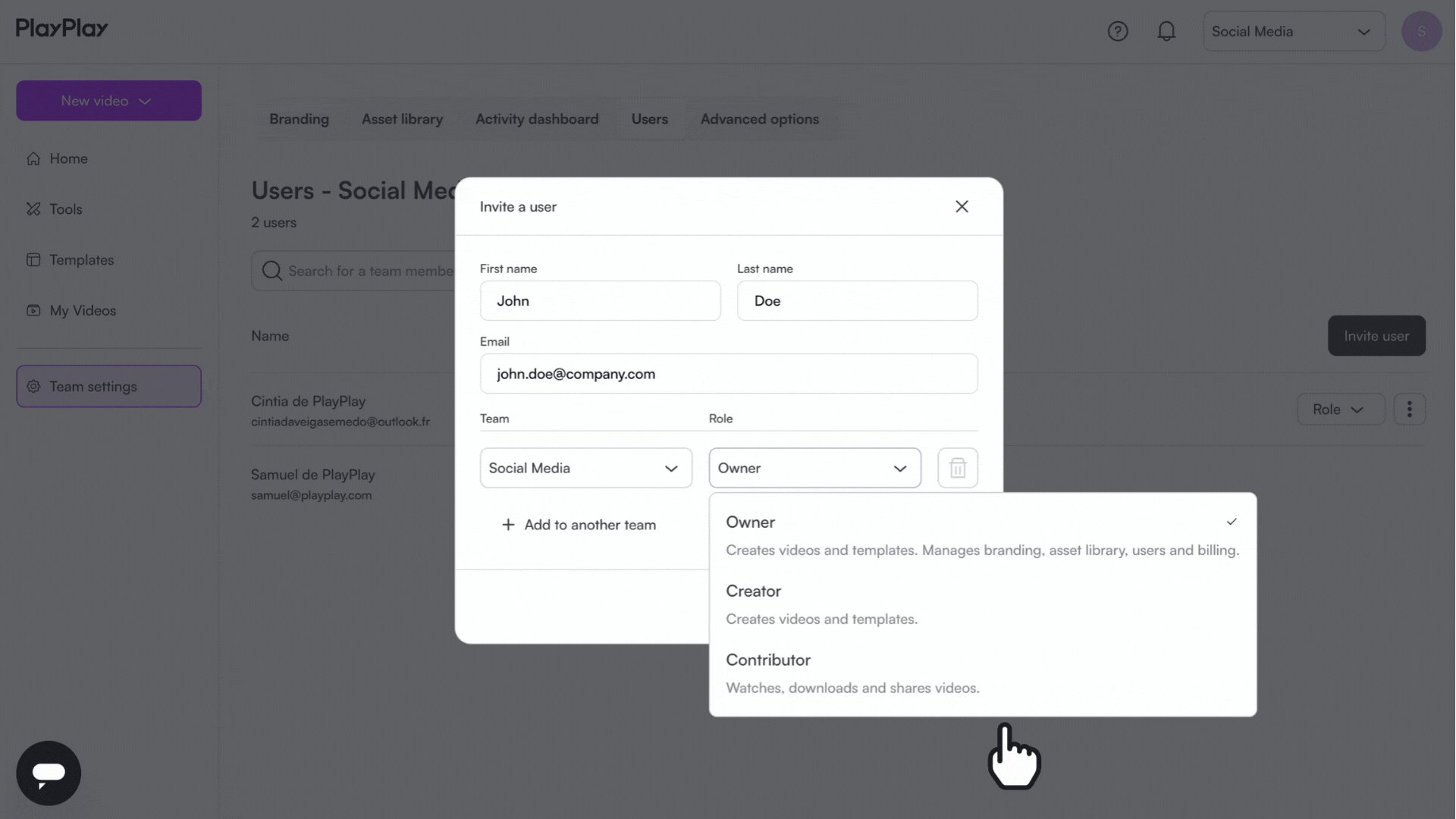Open the help question mark icon
This screenshot has width=1456, height=819.
tap(1117, 31)
